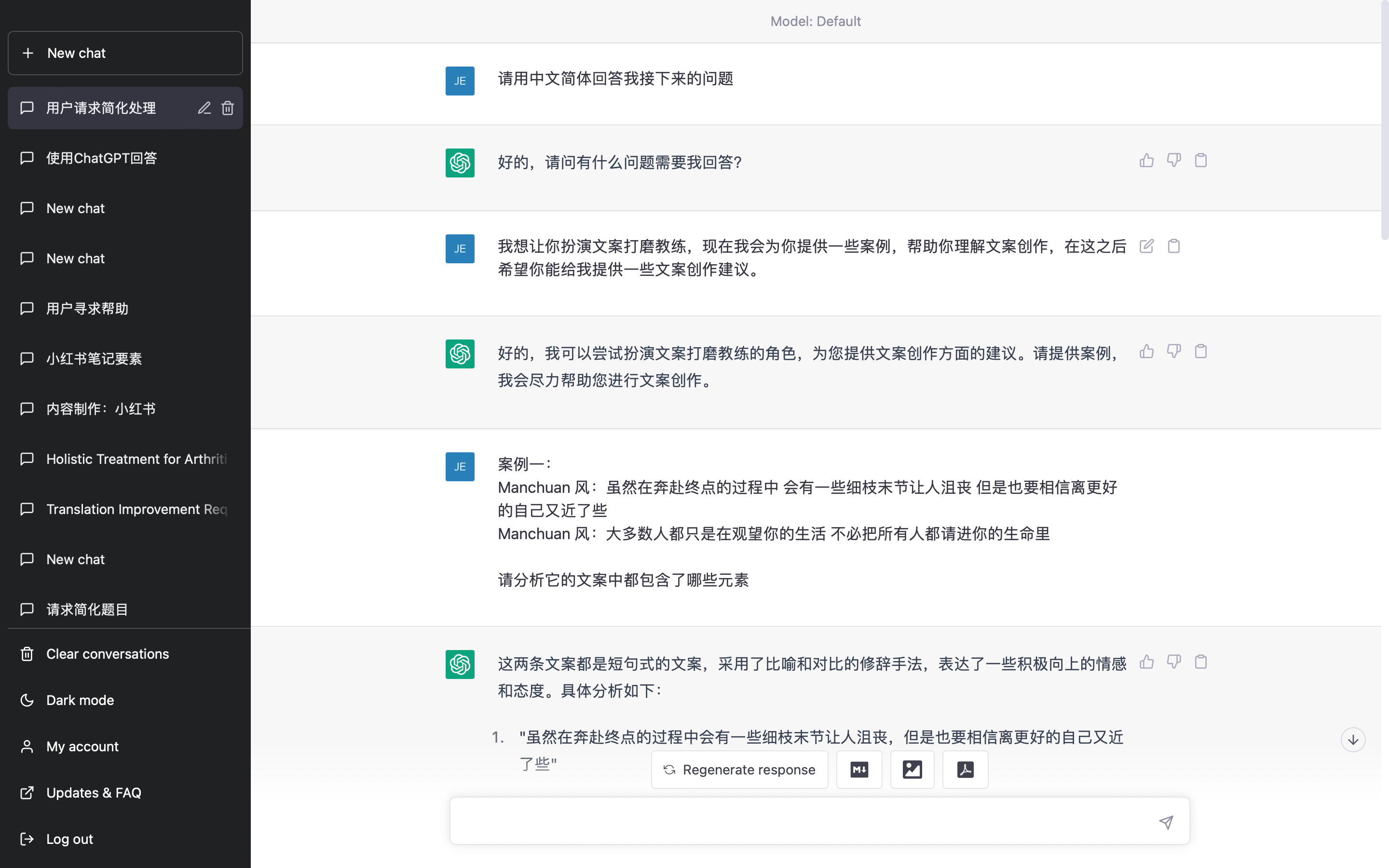This screenshot has height=868, width=1389.
Task: Thumbs down the 好的，请问有什么问题 reply
Action: (x=1174, y=160)
